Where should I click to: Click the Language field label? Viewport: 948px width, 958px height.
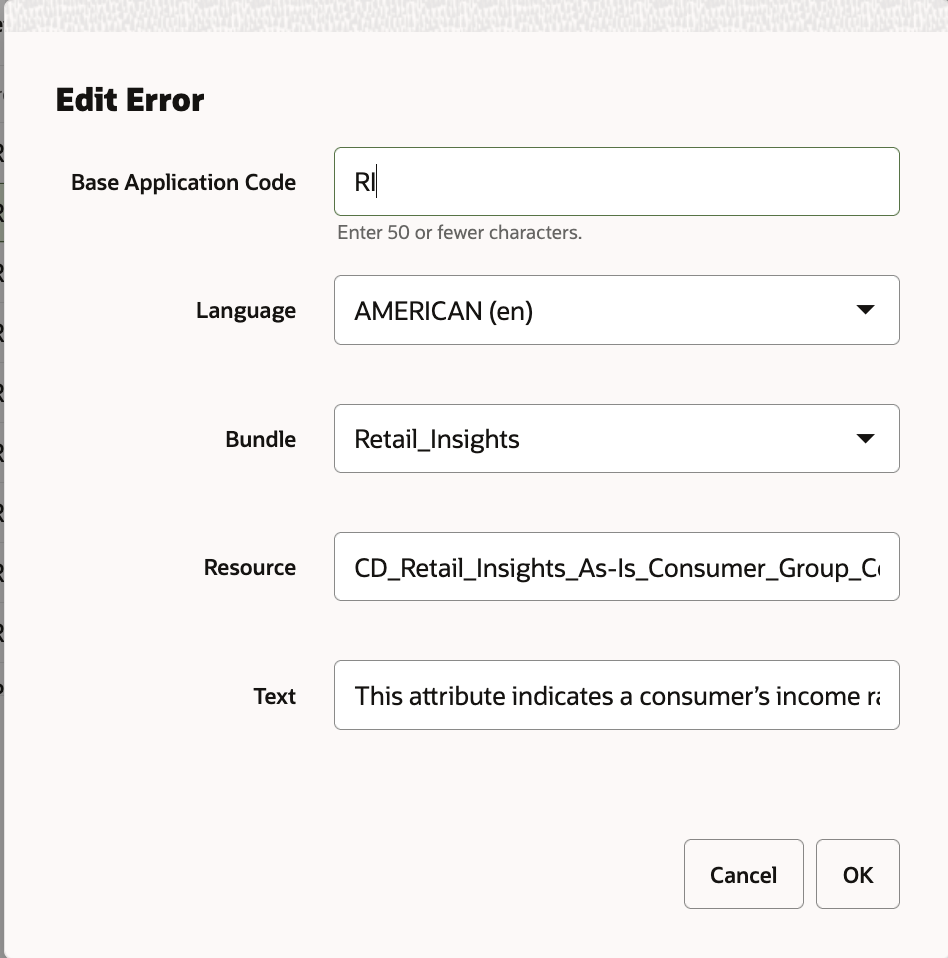tap(246, 310)
